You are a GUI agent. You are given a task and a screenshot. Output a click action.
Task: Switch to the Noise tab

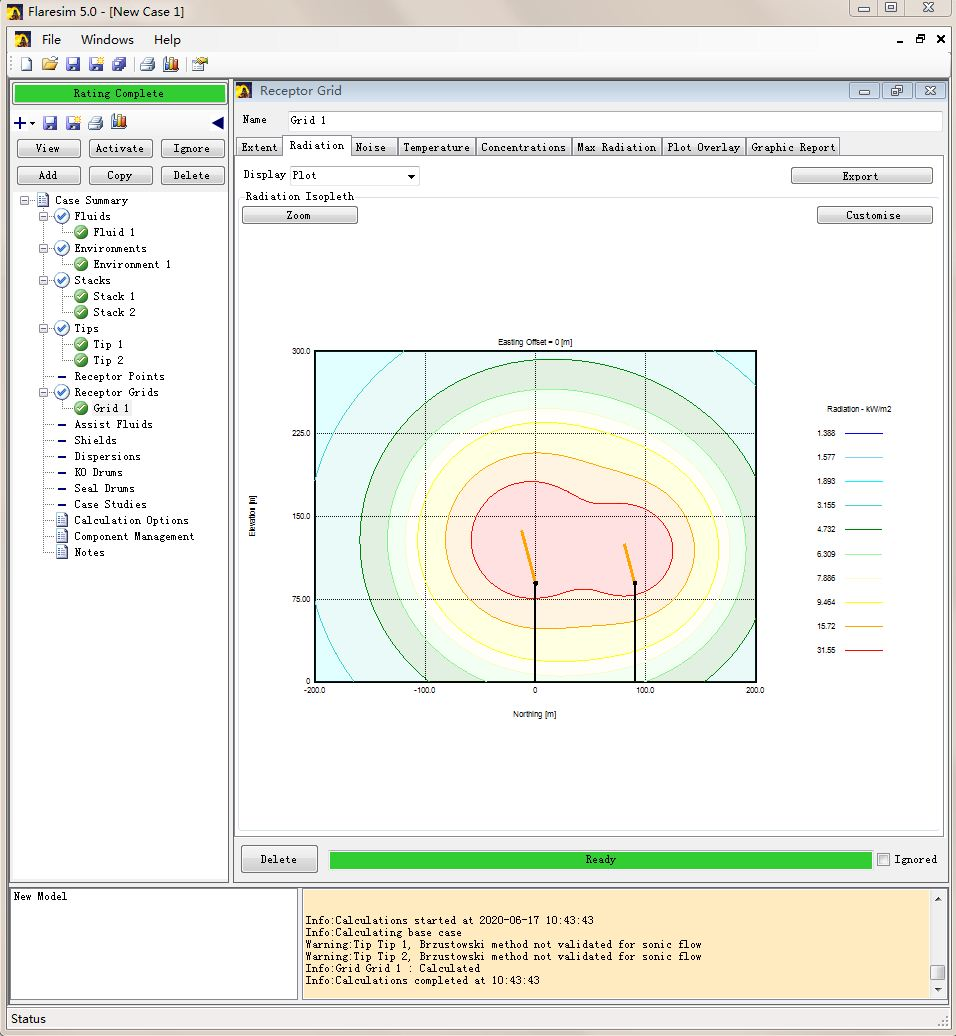click(x=374, y=147)
